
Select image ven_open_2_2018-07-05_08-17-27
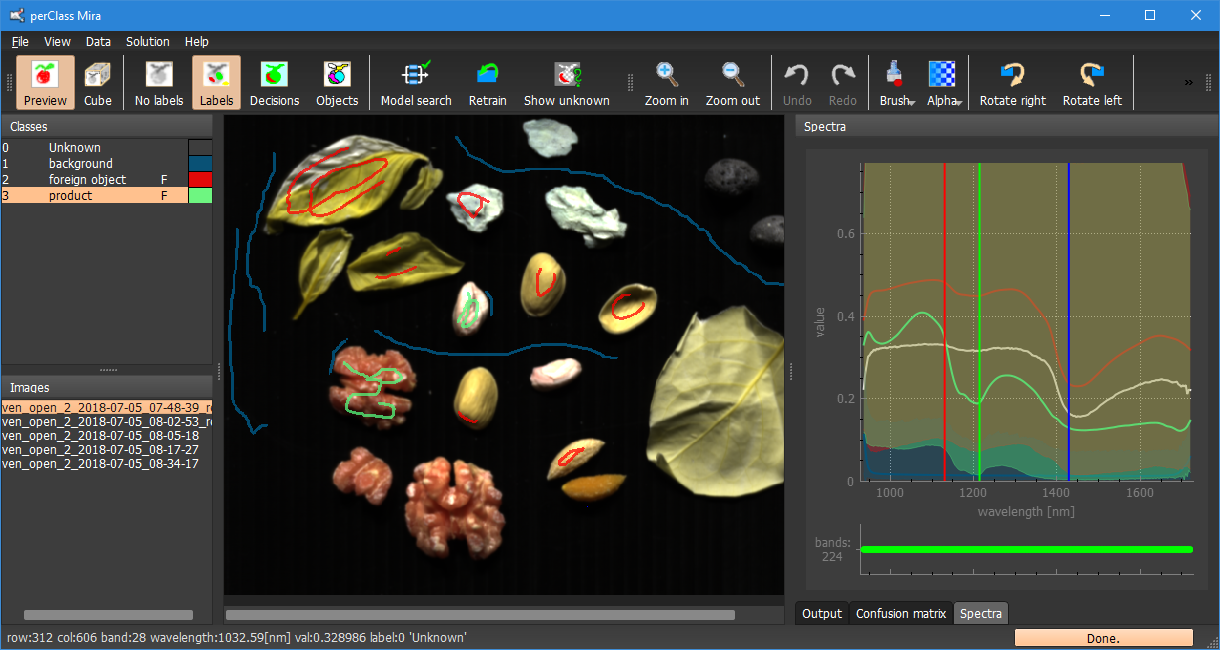100,450
